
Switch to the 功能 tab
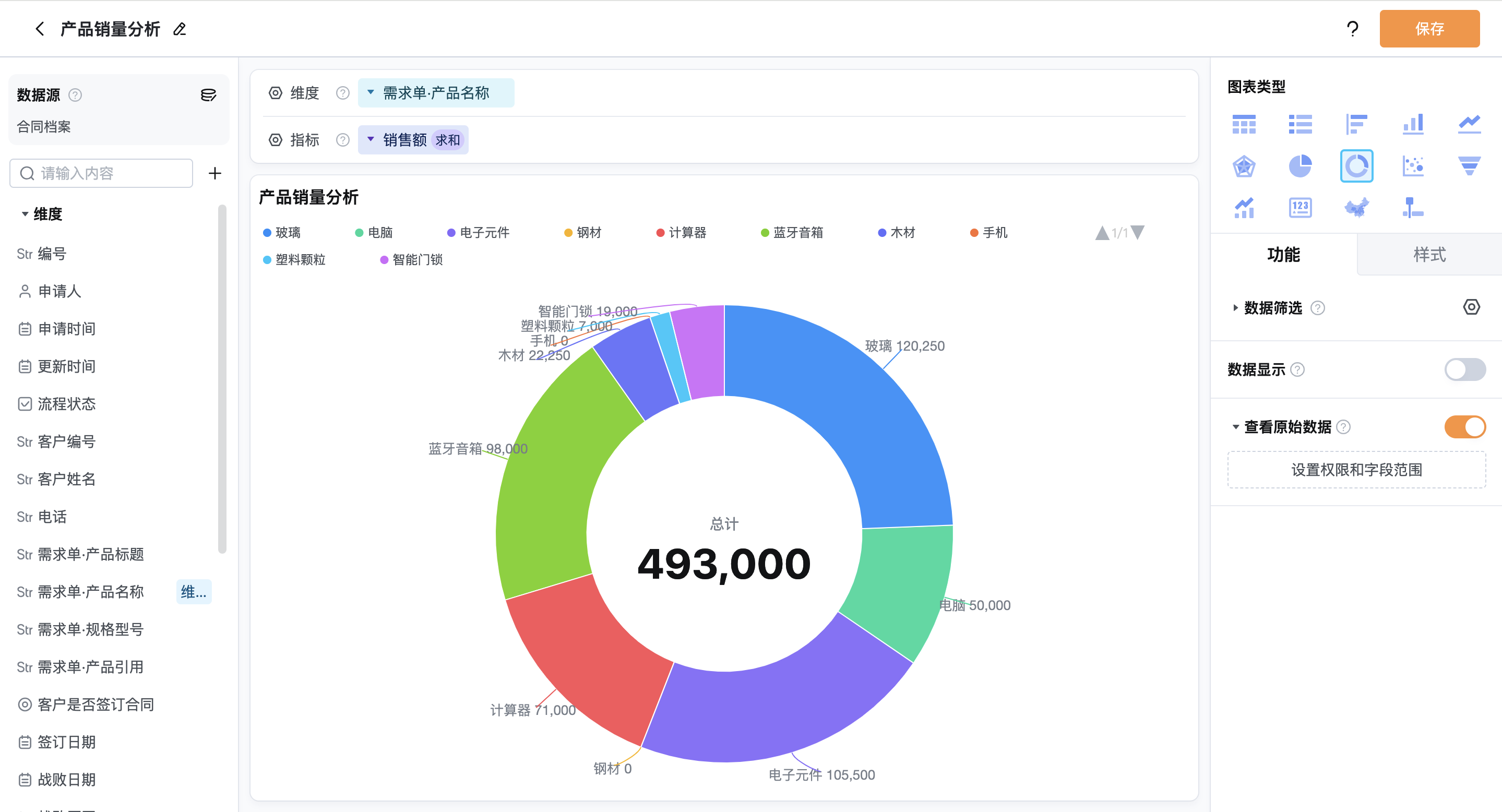tap(1283, 255)
